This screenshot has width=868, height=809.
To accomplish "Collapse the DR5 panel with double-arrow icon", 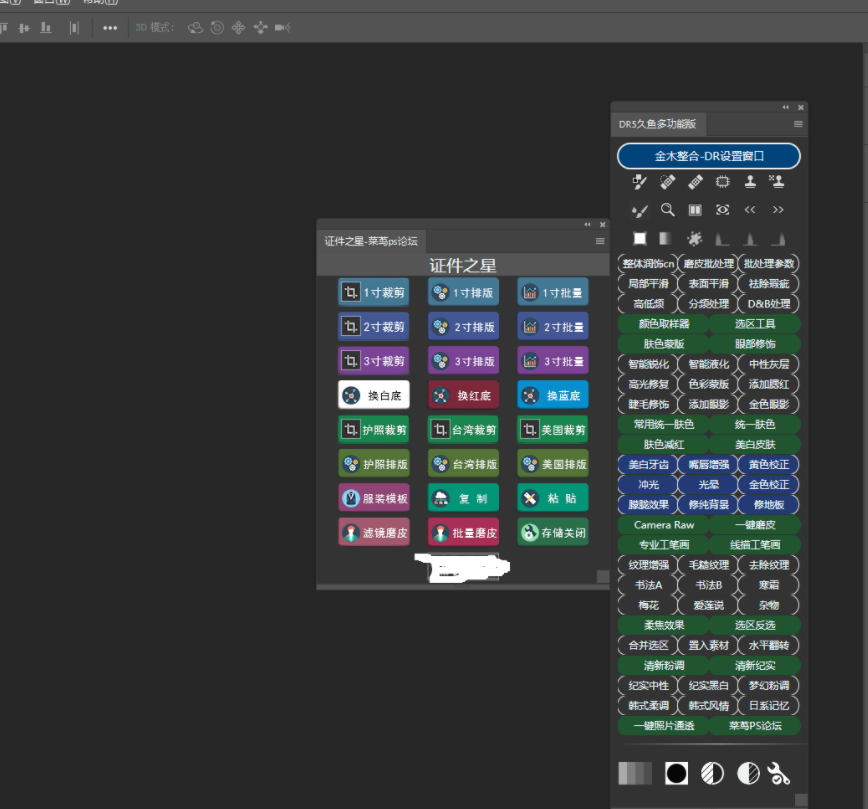I will (785, 107).
